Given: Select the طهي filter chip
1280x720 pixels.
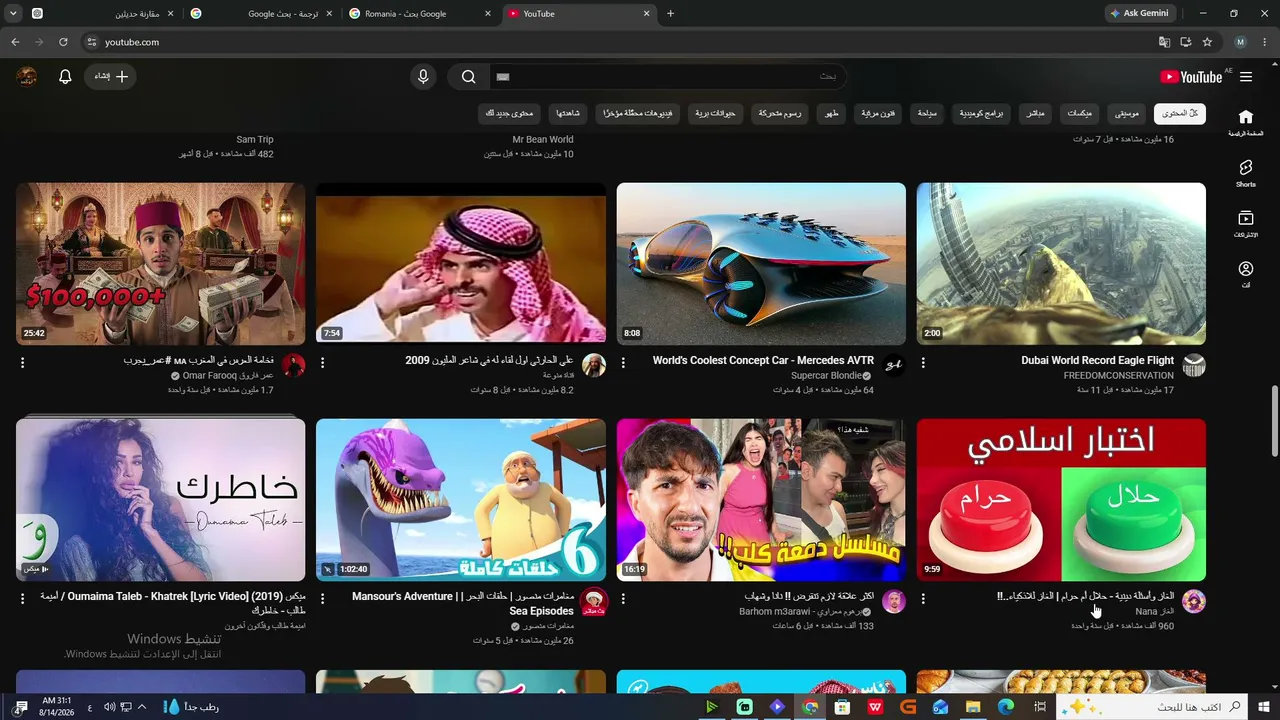Looking at the screenshot, I should (x=832, y=114).
